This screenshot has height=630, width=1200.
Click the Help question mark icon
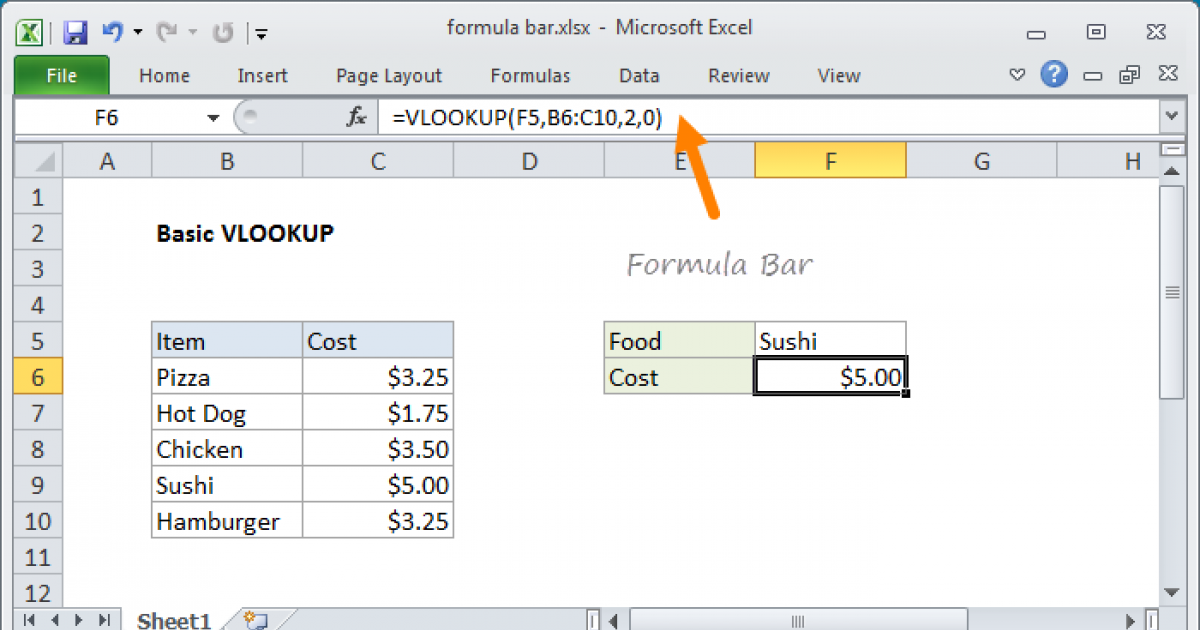(1054, 75)
